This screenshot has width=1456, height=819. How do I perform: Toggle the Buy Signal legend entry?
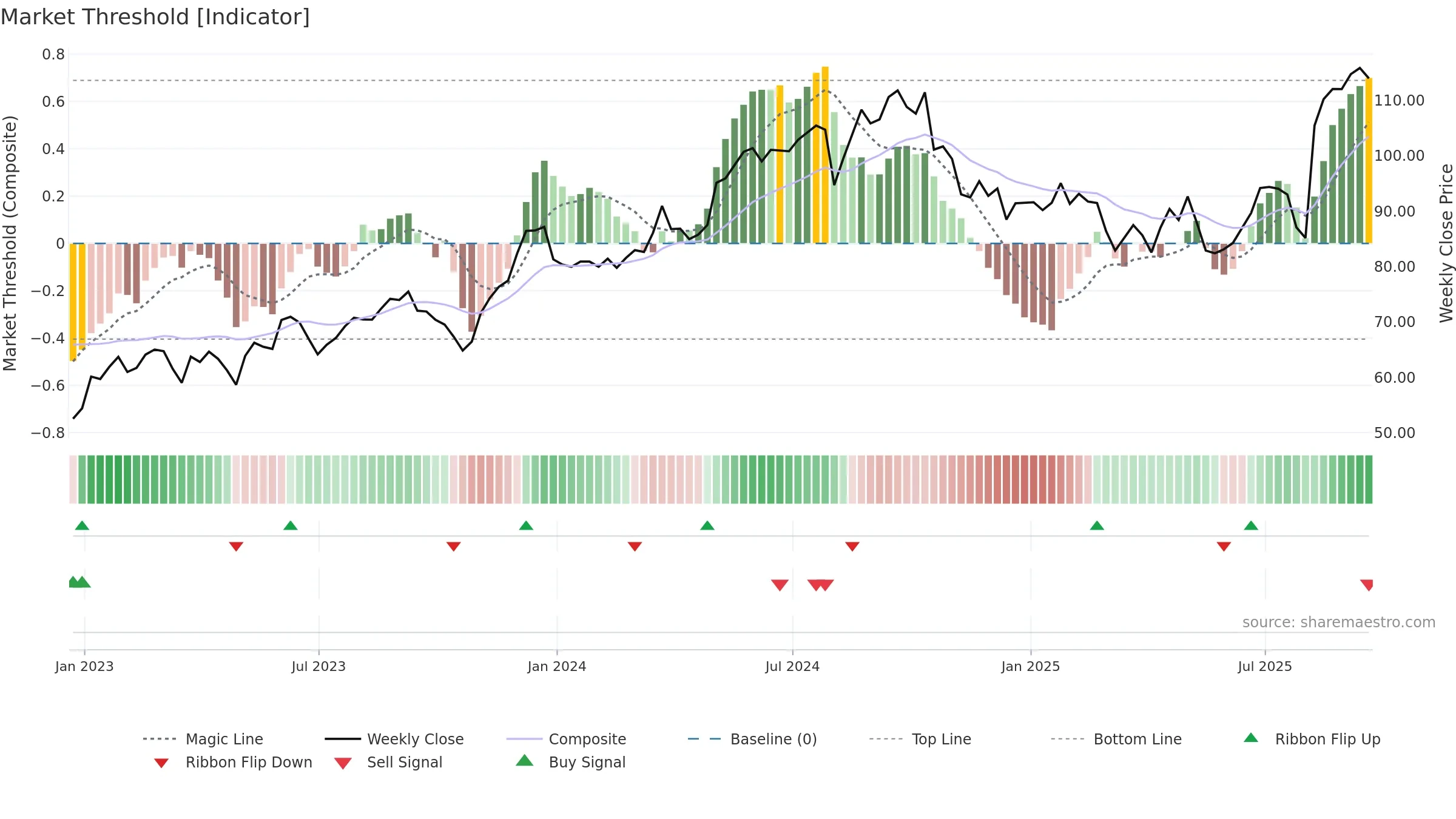[x=570, y=762]
